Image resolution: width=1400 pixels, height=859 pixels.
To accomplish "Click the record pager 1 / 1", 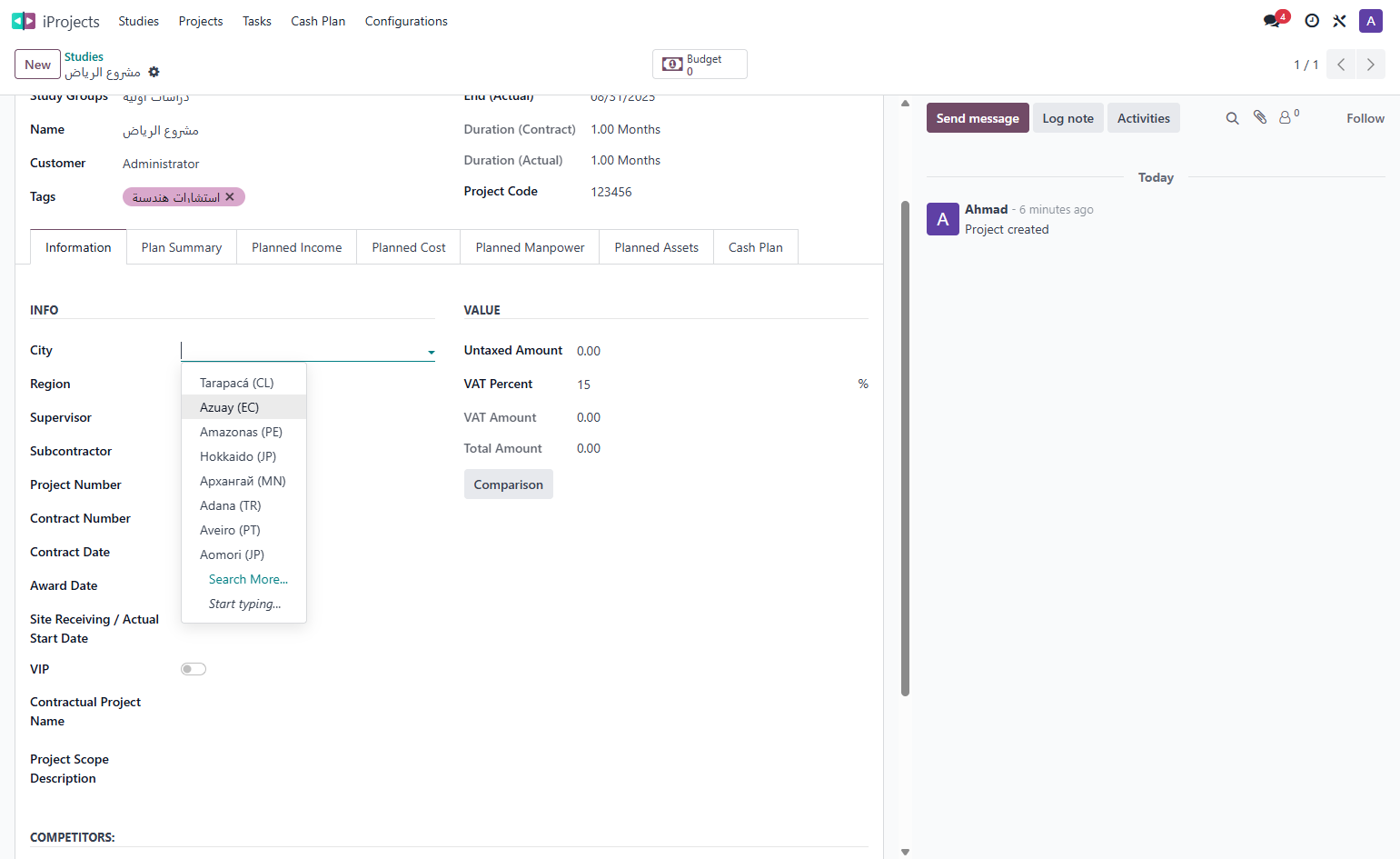I will pos(1306,65).
